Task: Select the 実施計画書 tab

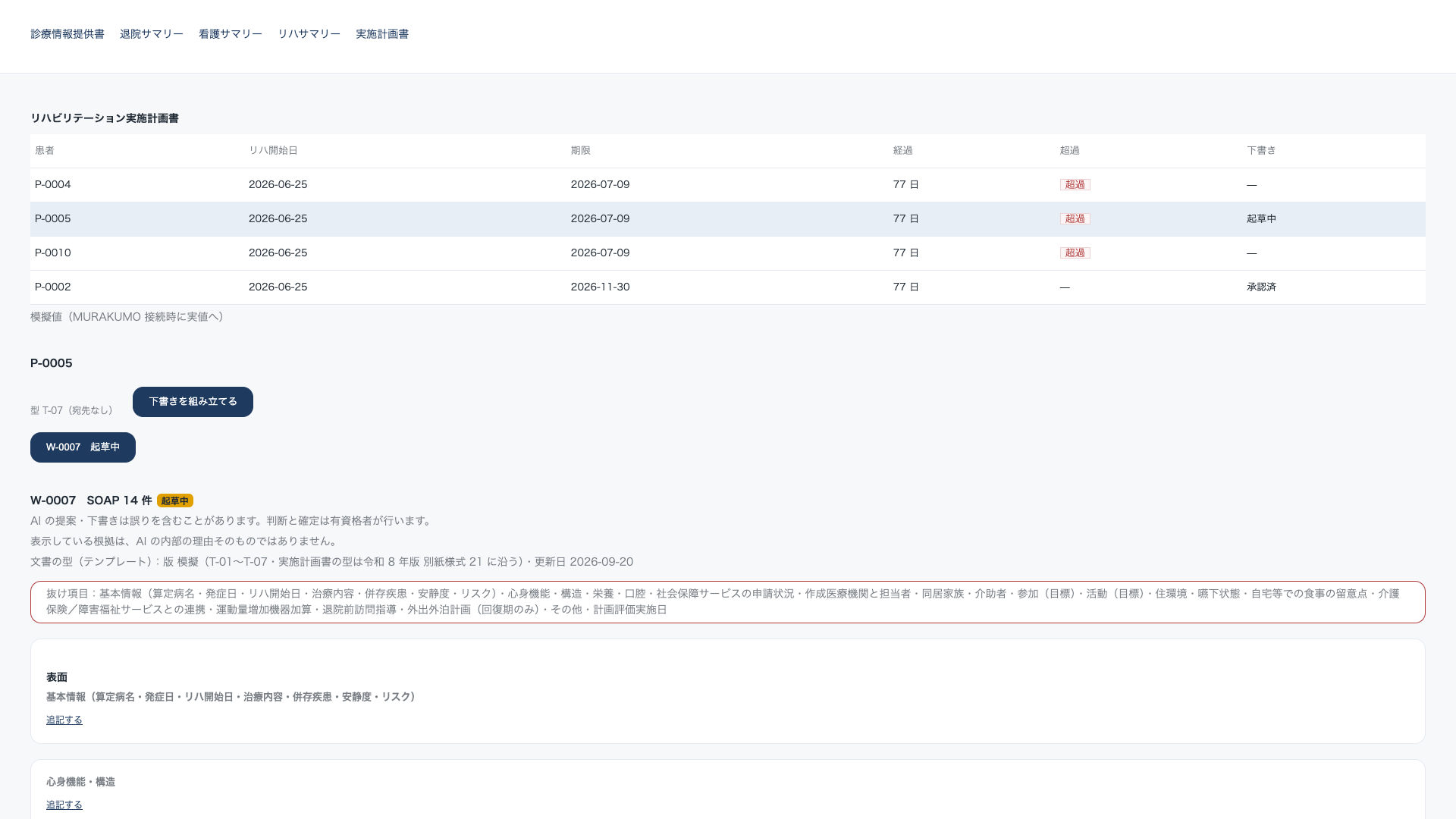Action: pos(382,34)
